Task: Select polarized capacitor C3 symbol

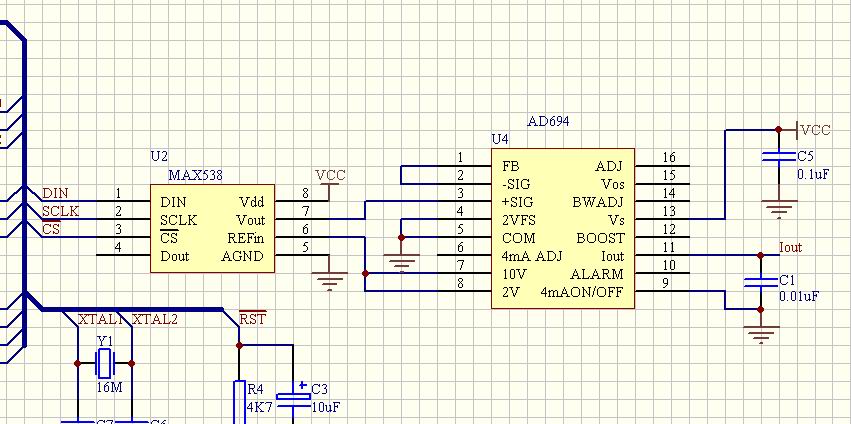Action: (x=293, y=399)
